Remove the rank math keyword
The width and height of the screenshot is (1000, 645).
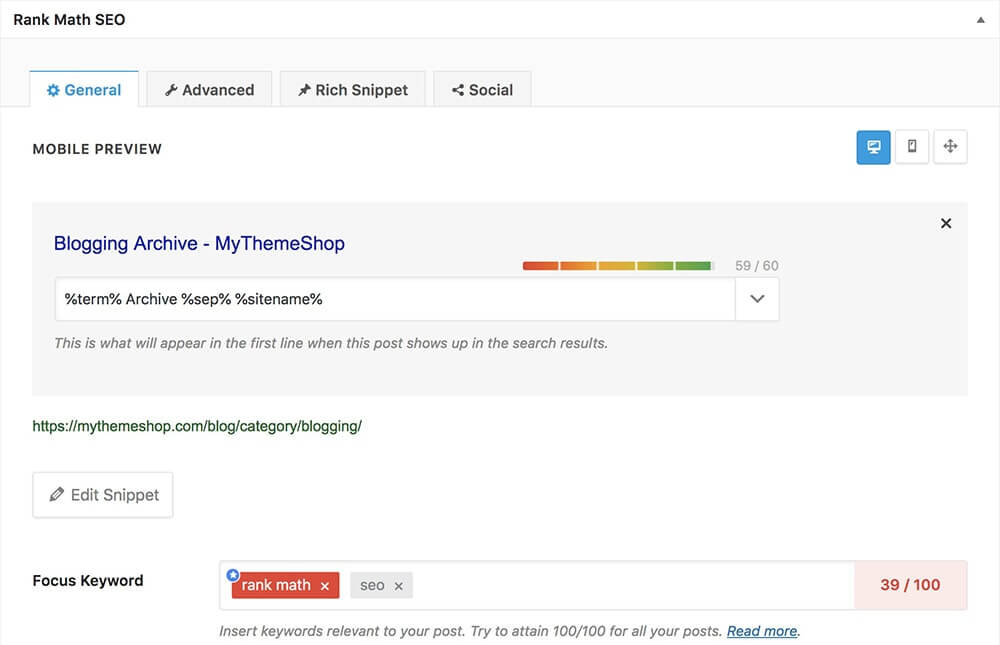(x=325, y=586)
